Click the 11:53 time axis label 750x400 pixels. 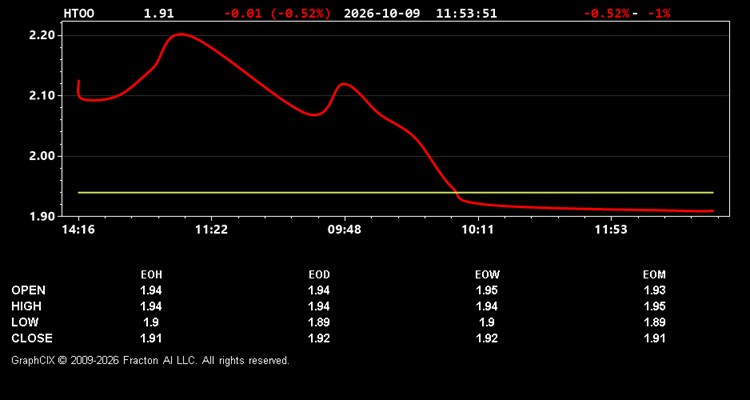tap(611, 230)
